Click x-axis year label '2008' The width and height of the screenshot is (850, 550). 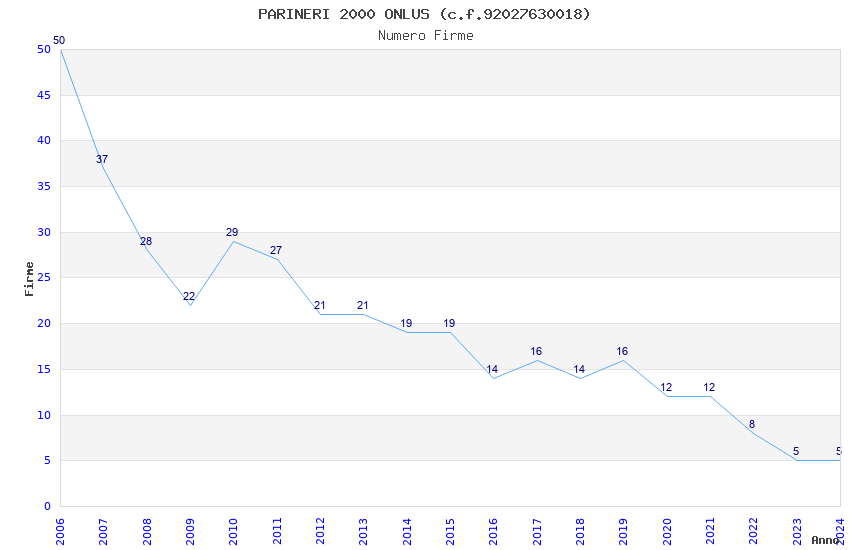[x=147, y=532]
